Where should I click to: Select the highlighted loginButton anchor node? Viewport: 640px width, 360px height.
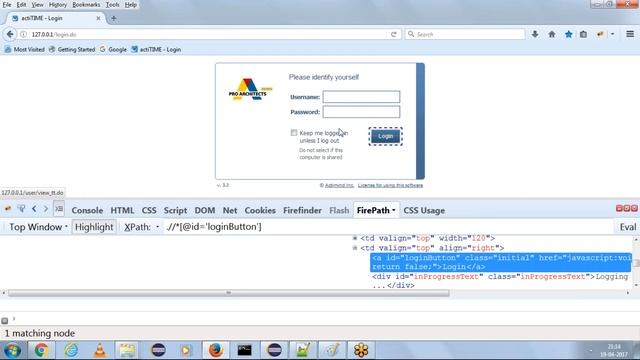point(500,262)
